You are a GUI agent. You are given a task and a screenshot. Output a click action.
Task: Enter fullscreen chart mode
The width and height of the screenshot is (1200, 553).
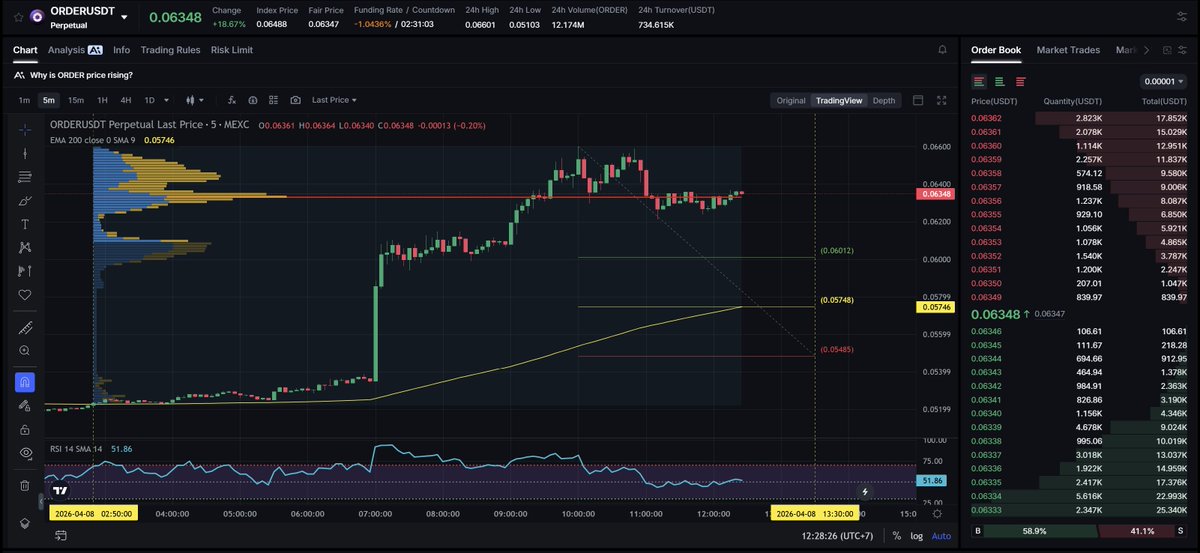(x=942, y=100)
